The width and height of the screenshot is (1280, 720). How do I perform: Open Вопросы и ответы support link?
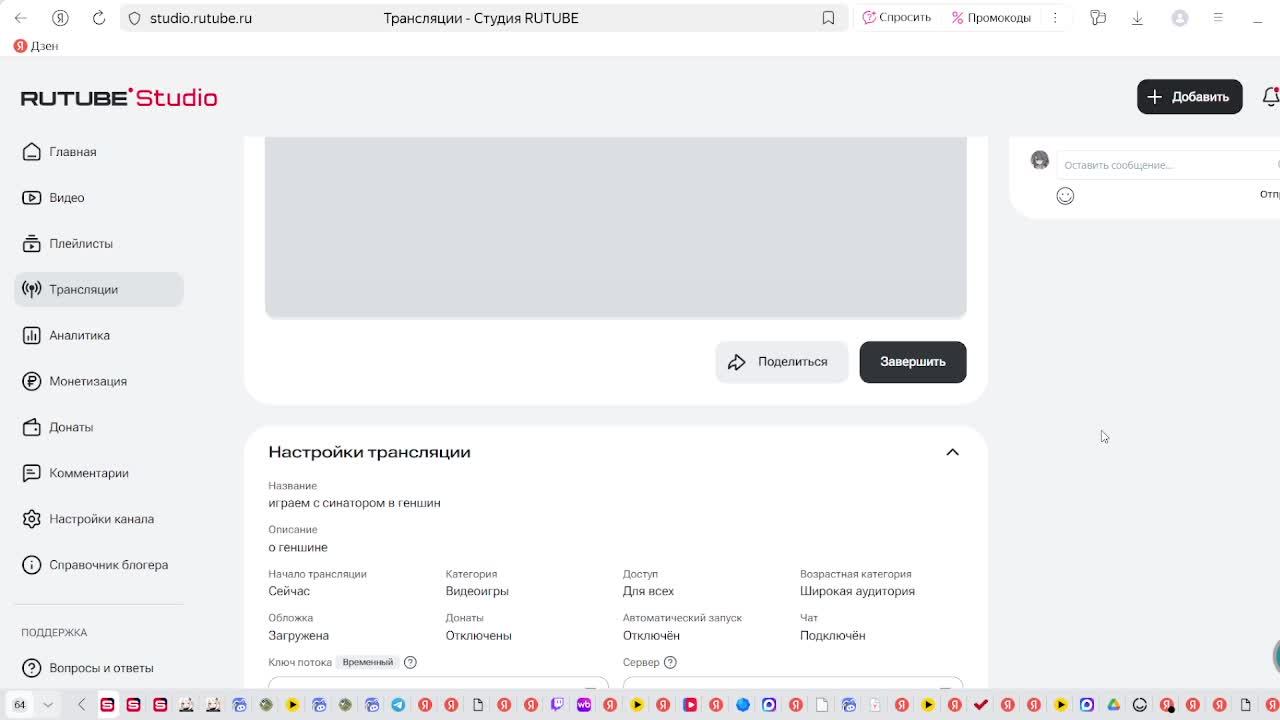point(98,668)
